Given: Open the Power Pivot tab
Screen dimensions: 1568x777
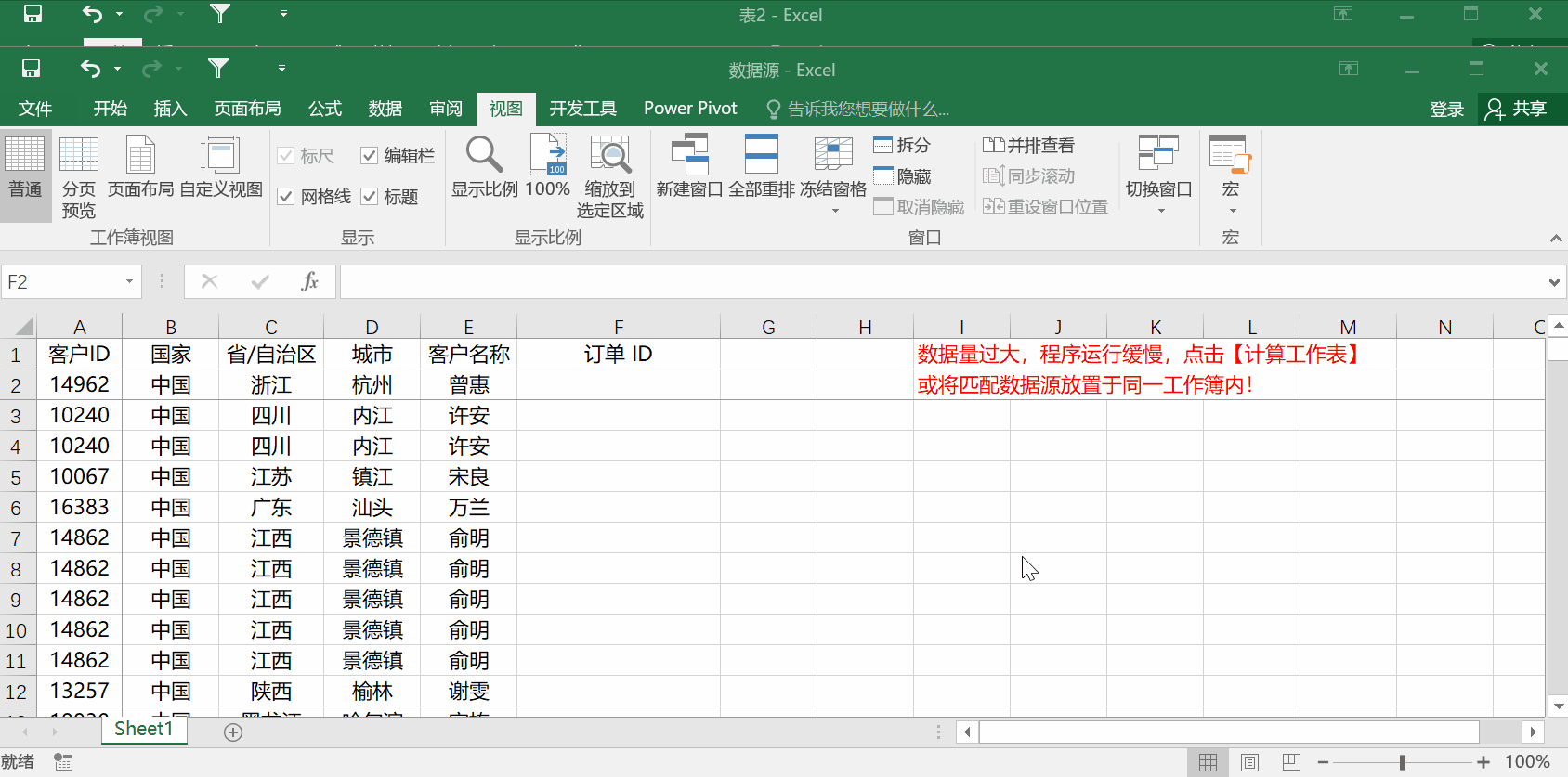Looking at the screenshot, I should click(690, 109).
